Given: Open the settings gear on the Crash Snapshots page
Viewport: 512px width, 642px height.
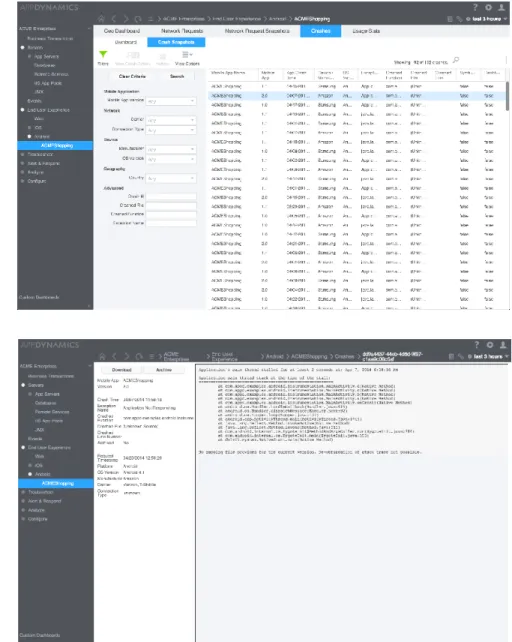Looking at the screenshot, I should point(488,7).
